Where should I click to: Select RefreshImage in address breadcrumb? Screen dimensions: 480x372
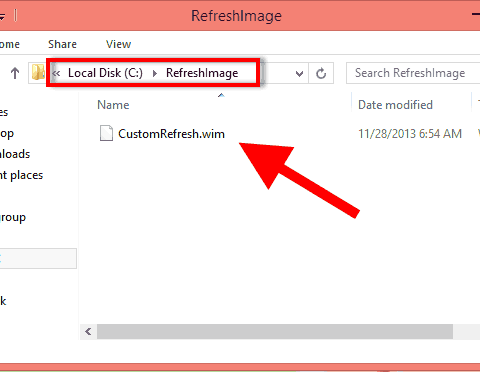tap(202, 73)
